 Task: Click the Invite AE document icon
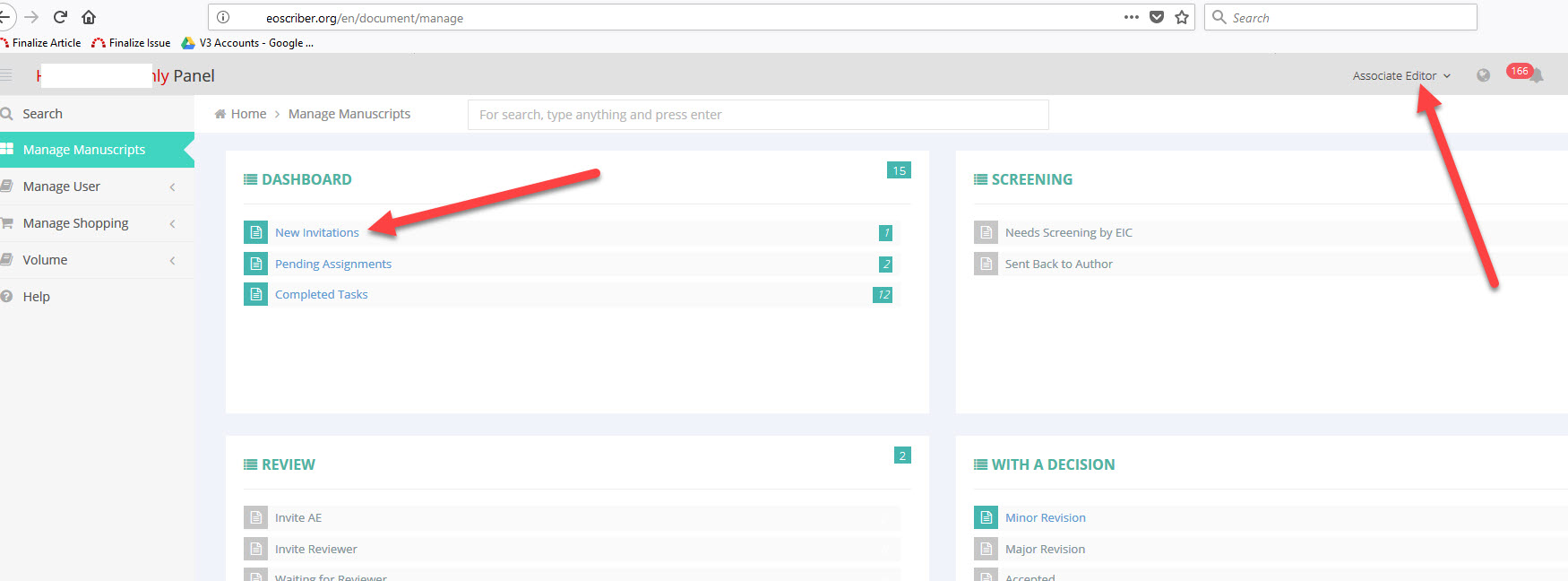tap(255, 517)
